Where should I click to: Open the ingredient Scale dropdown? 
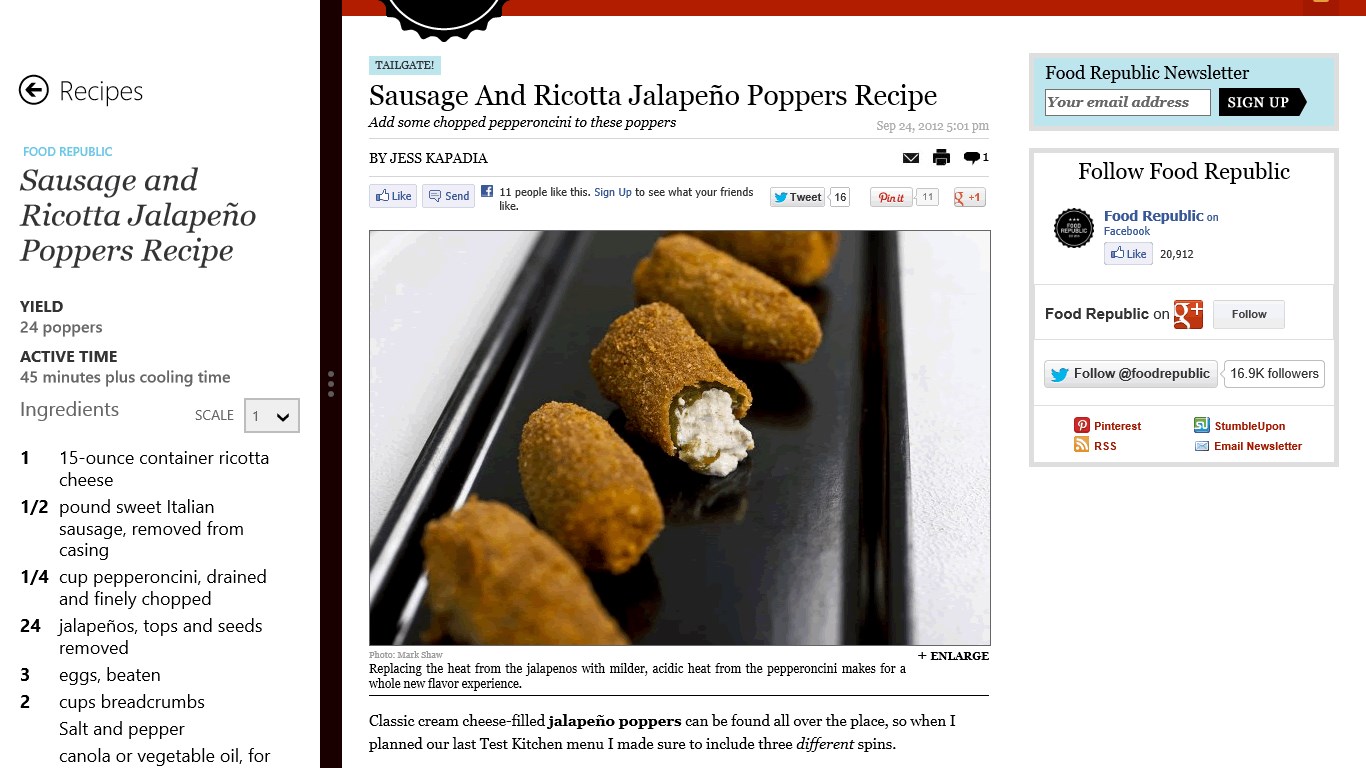tap(272, 416)
